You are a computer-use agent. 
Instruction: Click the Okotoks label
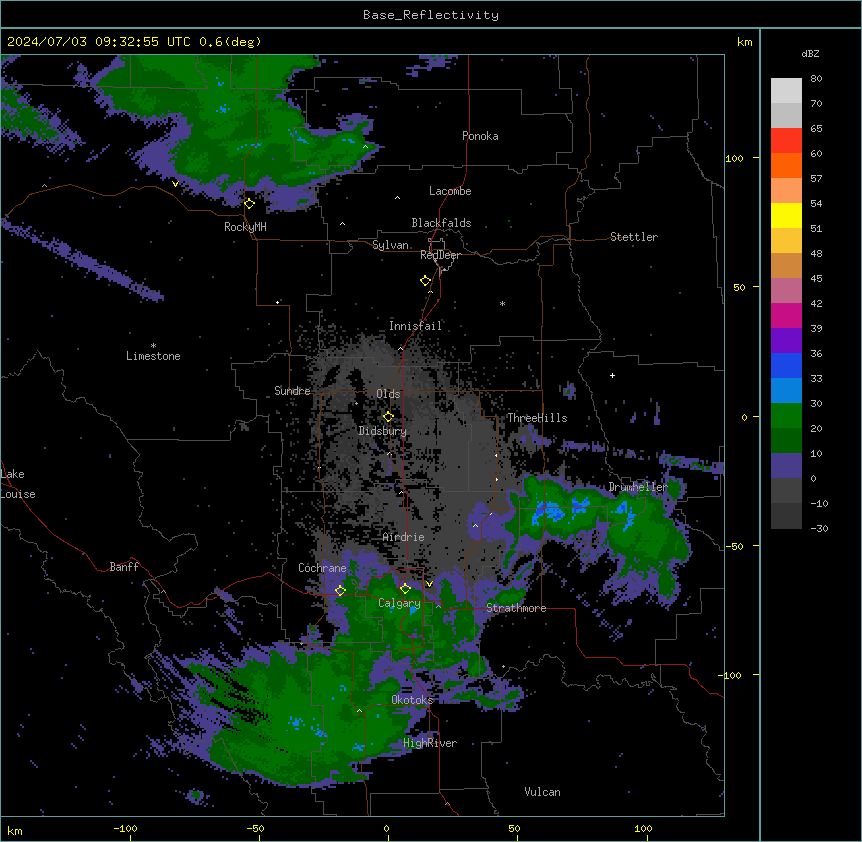(412, 700)
